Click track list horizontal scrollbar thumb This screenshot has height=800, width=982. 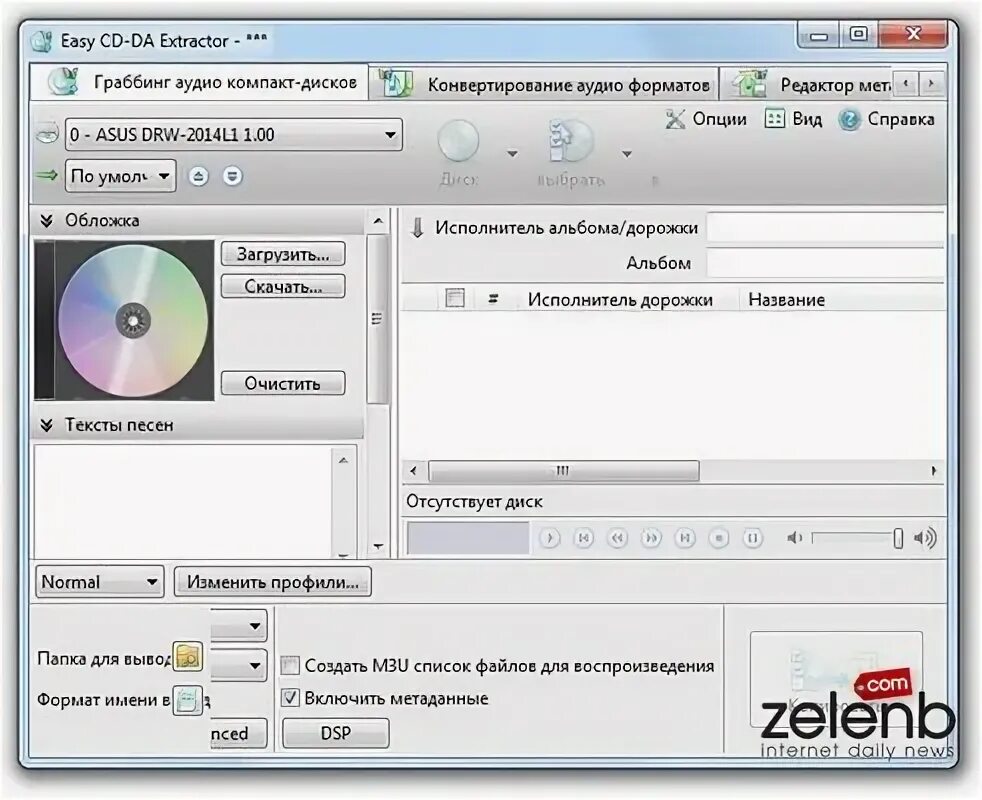click(564, 470)
